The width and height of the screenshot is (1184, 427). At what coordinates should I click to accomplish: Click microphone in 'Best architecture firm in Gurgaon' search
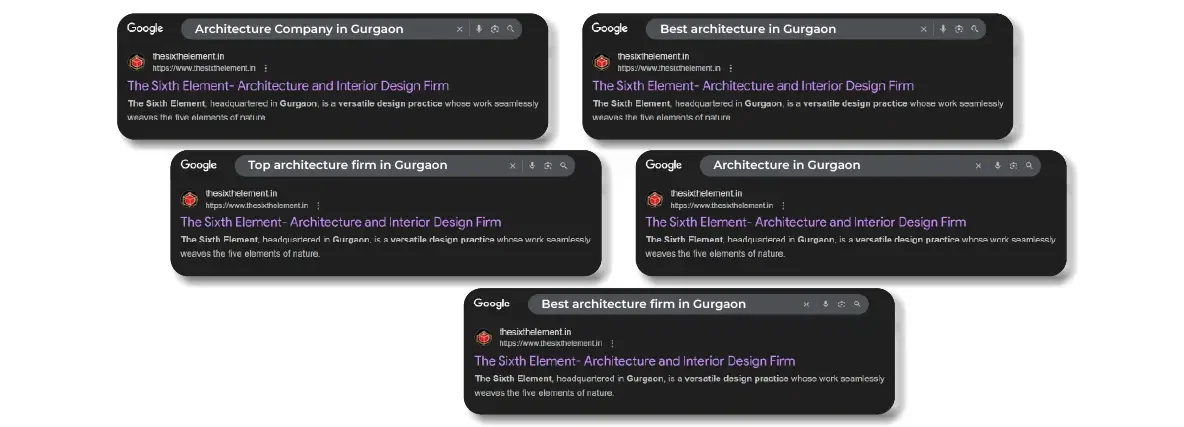tap(825, 305)
